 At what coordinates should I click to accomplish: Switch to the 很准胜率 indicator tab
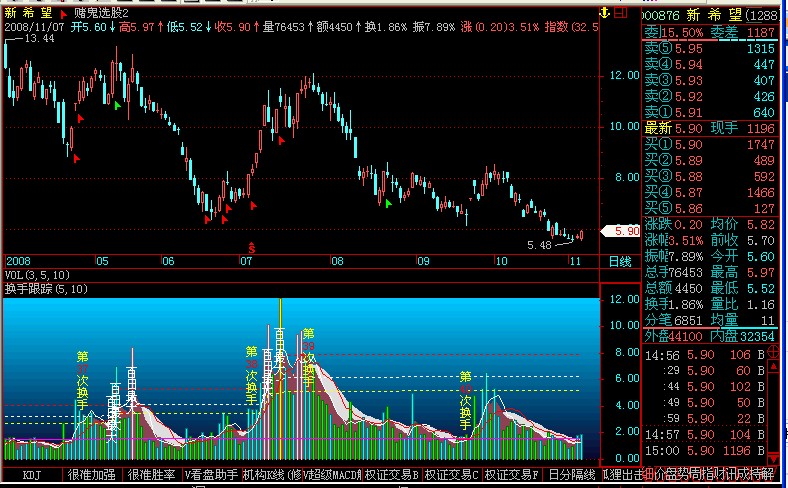(152, 474)
